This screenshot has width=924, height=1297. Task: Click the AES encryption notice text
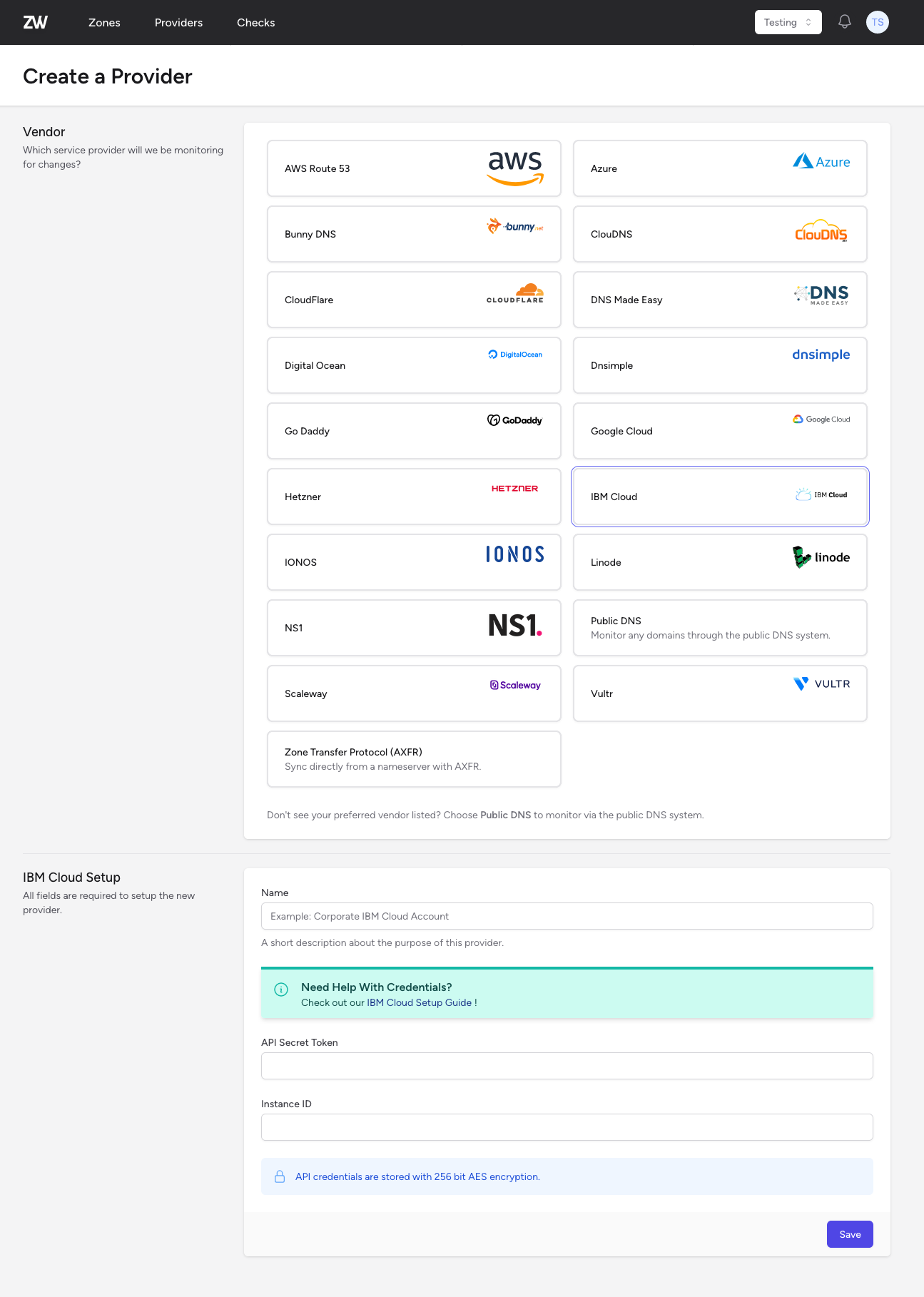[x=417, y=1176]
